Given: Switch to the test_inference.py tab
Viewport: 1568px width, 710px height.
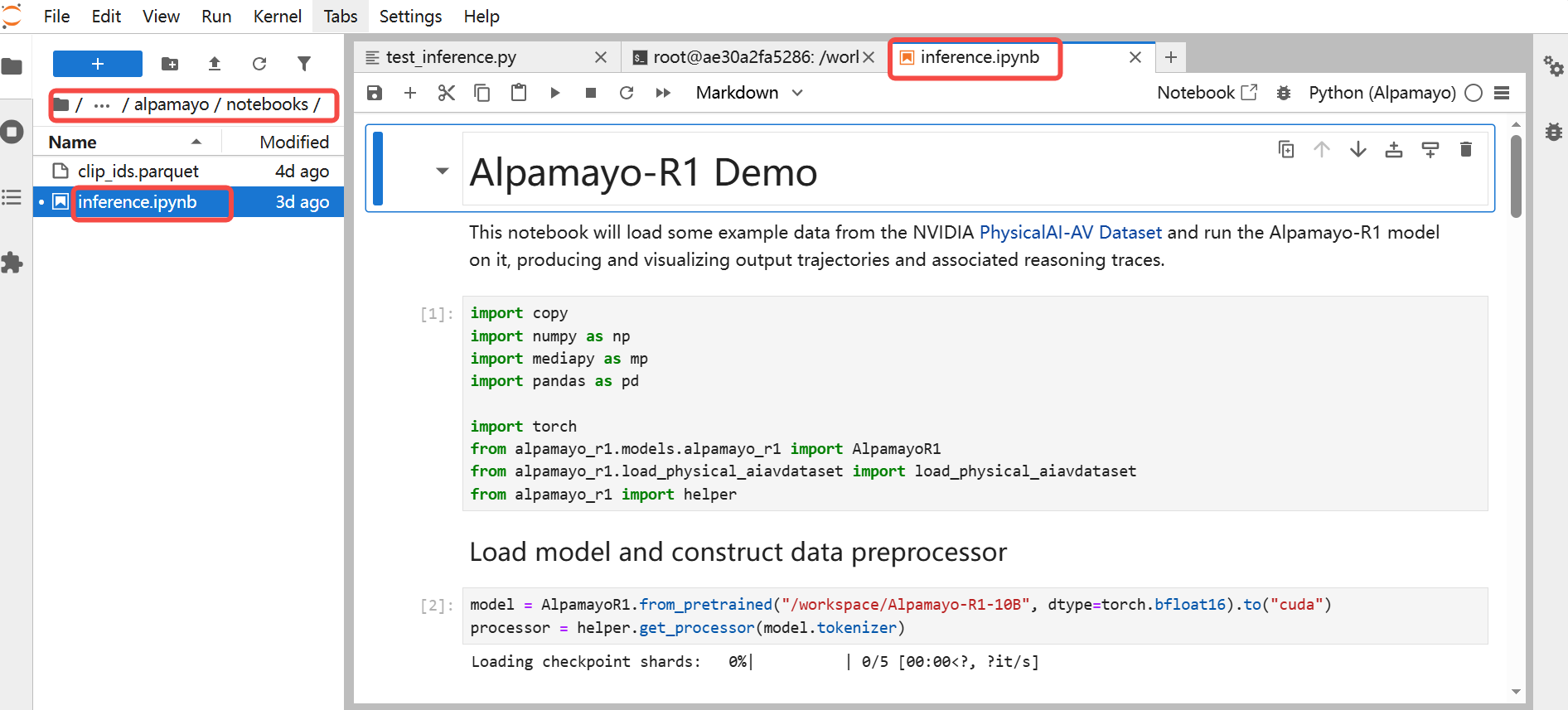Looking at the screenshot, I should pyautogui.click(x=451, y=57).
